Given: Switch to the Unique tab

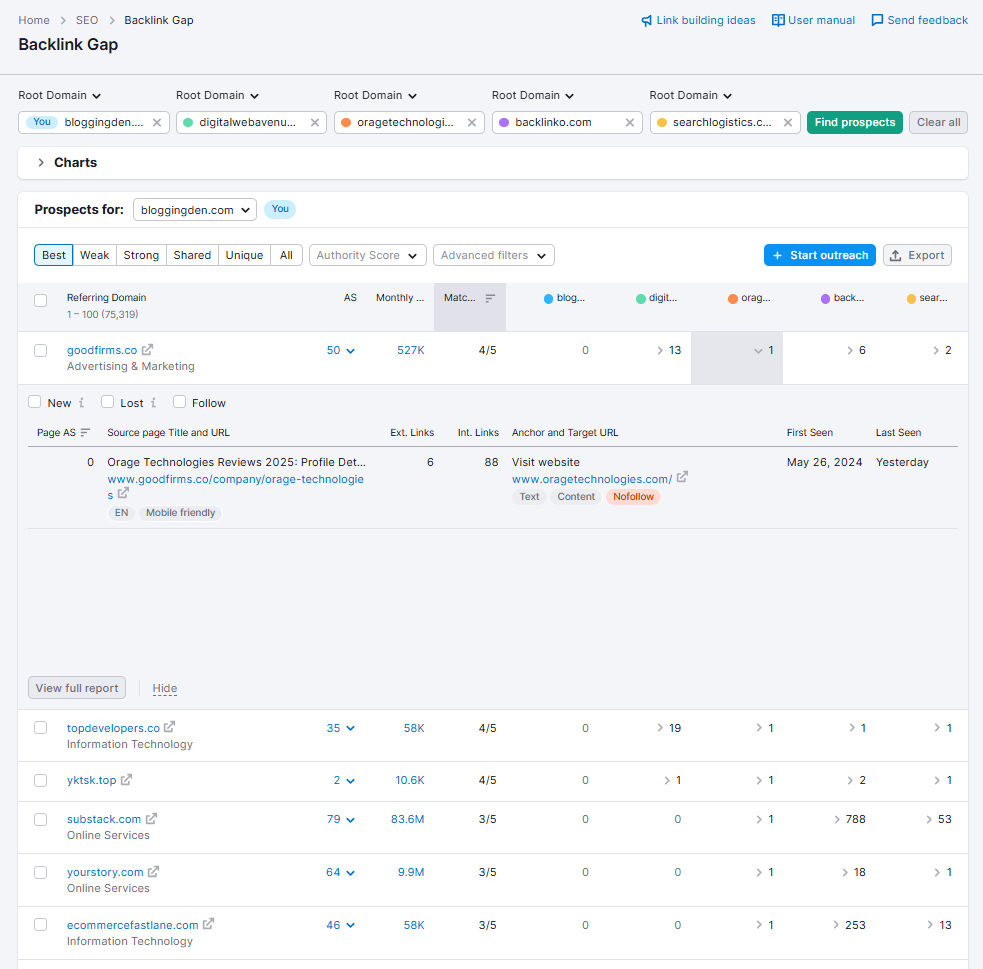Looking at the screenshot, I should point(244,255).
